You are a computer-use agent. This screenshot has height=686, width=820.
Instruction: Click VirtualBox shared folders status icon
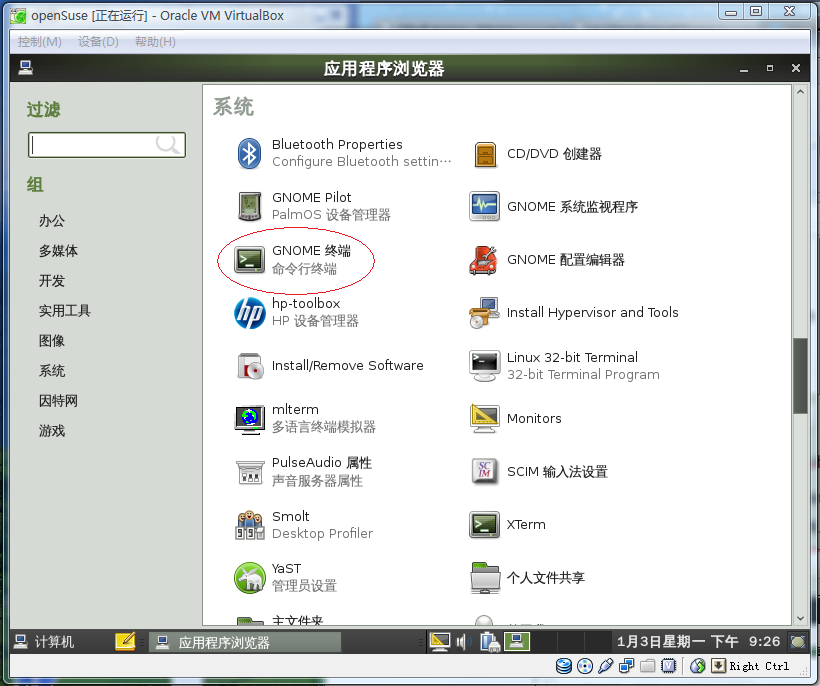tap(647, 666)
